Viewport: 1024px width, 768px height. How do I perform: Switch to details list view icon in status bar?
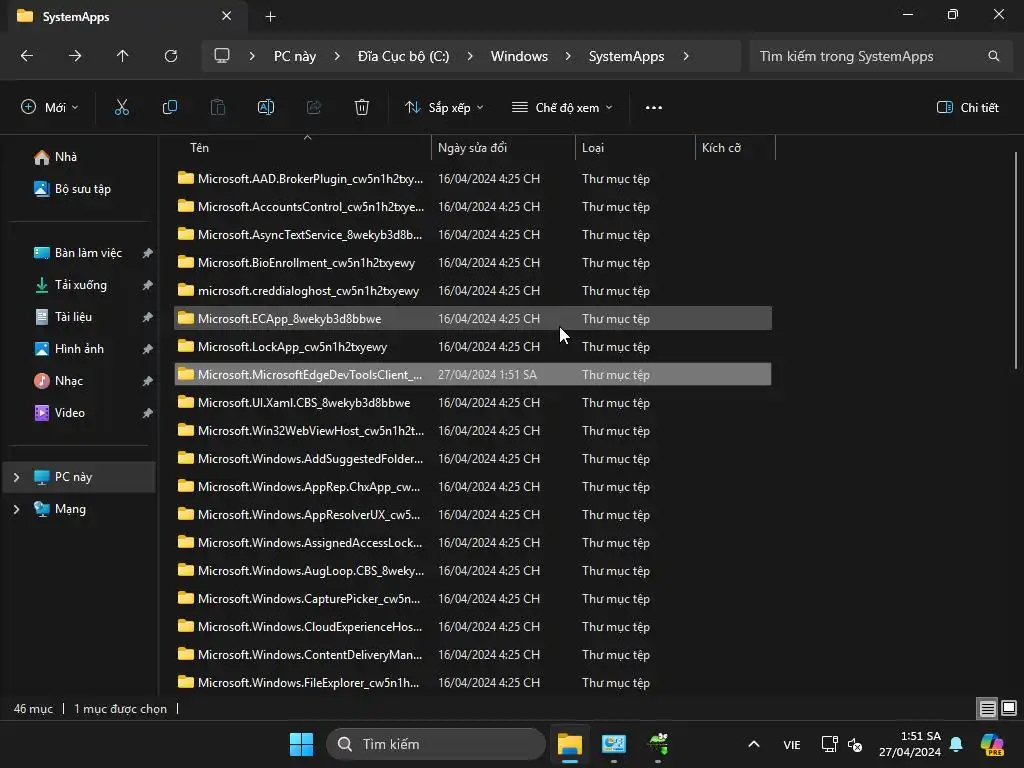point(987,709)
